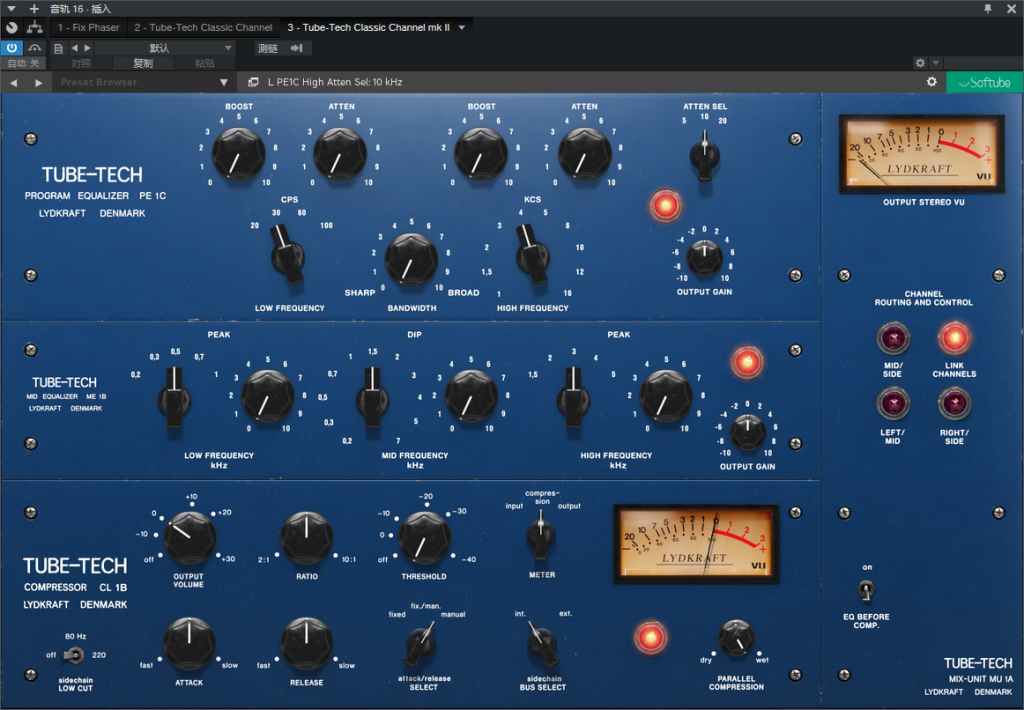Load next preset arrow in host bar
Viewport: 1024px width, 710px height.
(x=88, y=48)
